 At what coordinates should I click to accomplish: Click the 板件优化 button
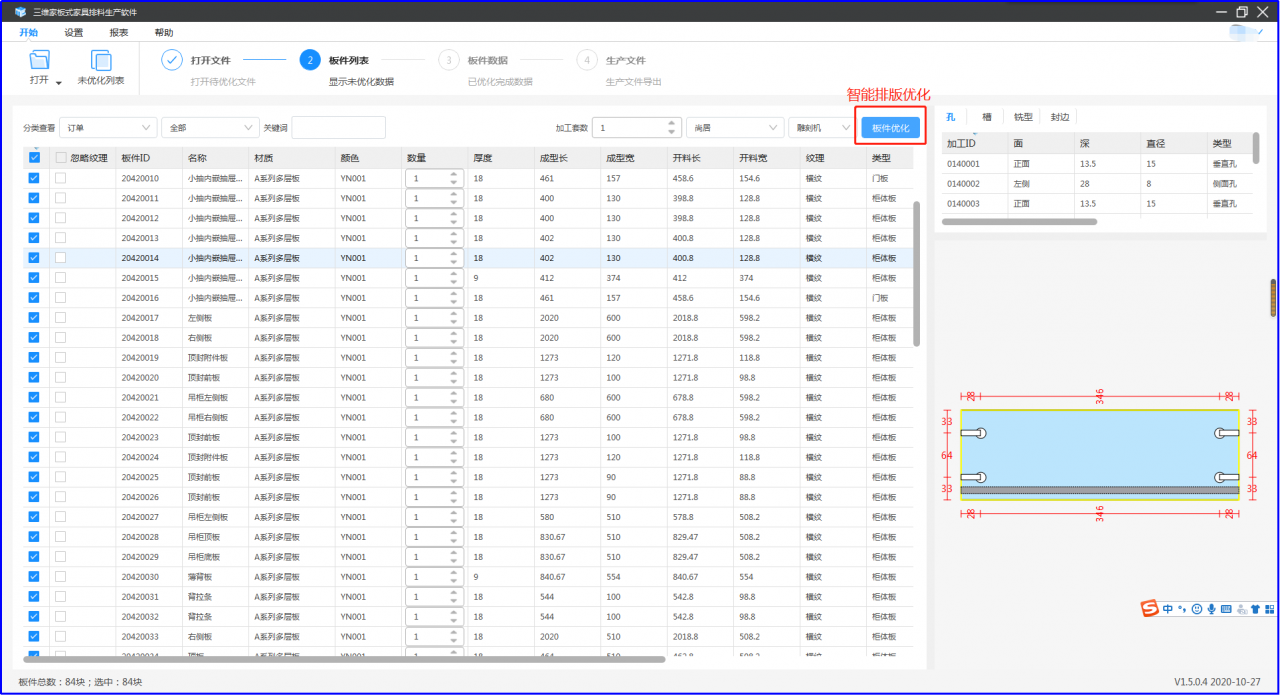(891, 128)
